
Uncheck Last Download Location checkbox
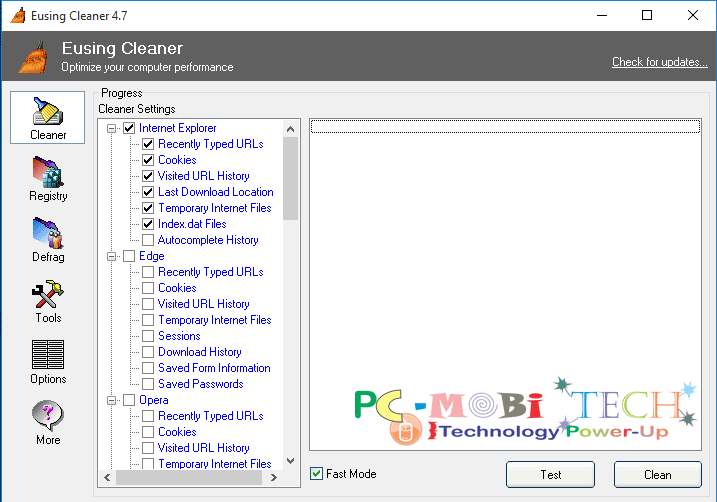[x=148, y=192]
